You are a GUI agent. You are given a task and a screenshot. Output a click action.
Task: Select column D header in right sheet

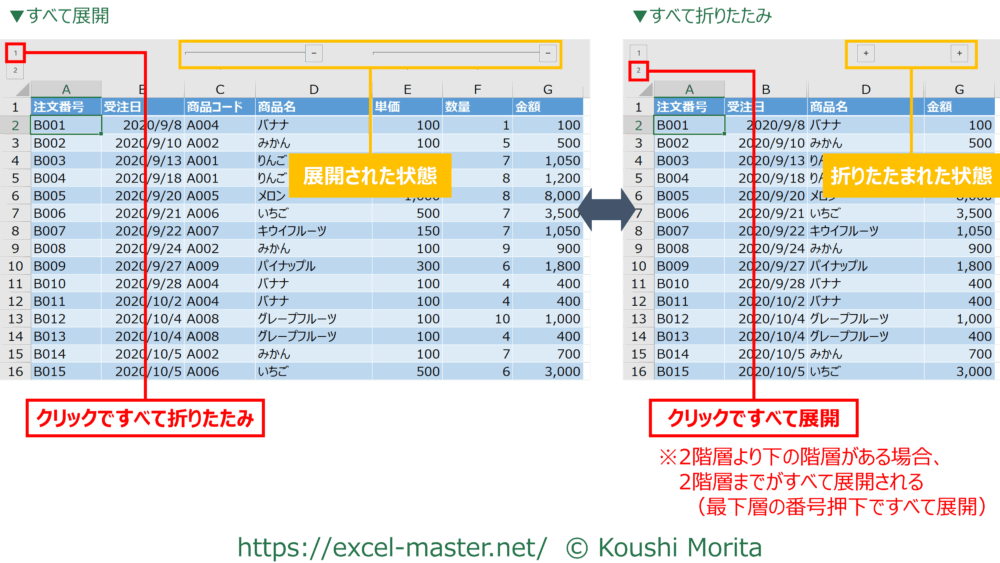pyautogui.click(x=865, y=90)
